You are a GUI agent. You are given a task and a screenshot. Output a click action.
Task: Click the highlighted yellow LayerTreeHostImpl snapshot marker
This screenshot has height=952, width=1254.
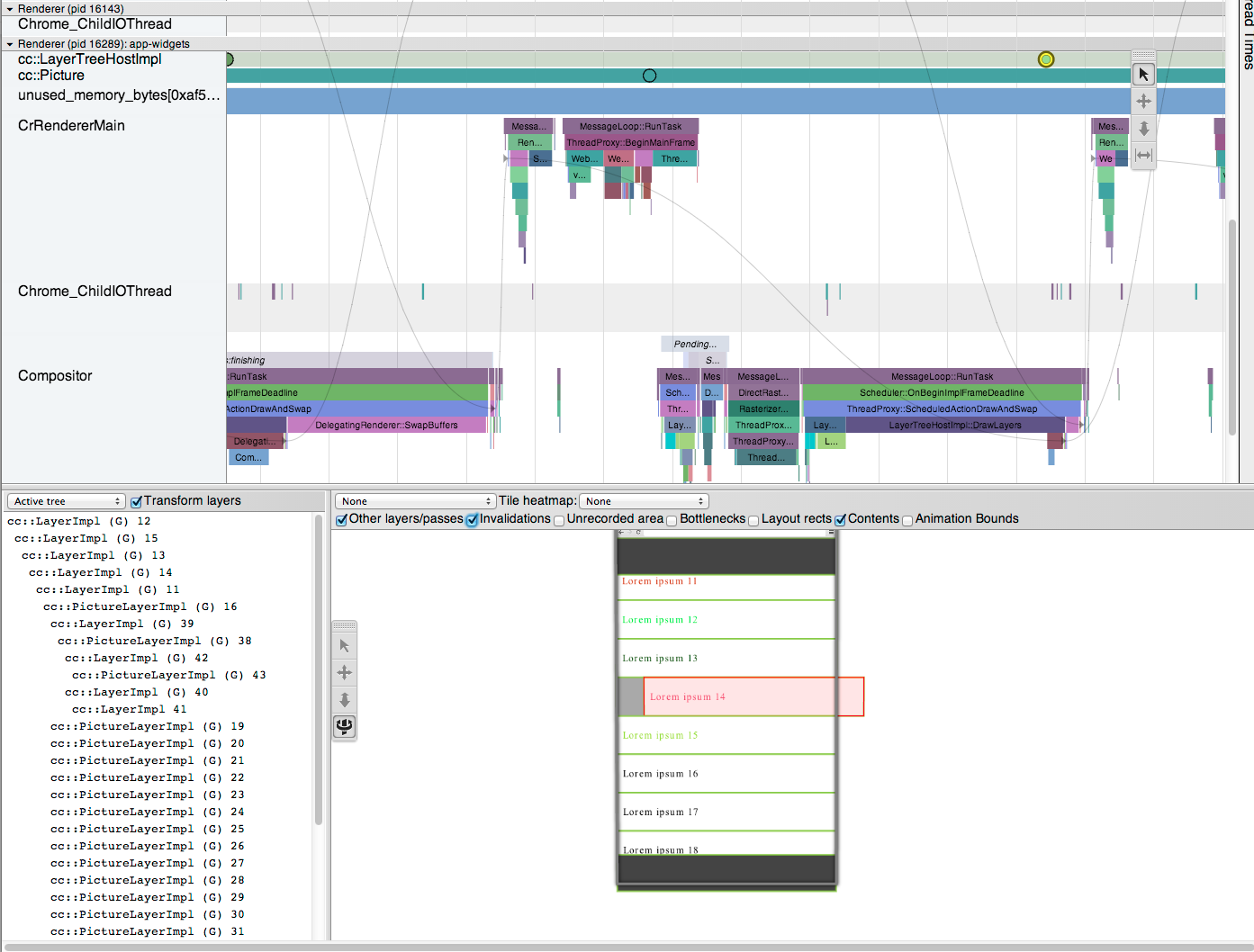coord(1045,59)
